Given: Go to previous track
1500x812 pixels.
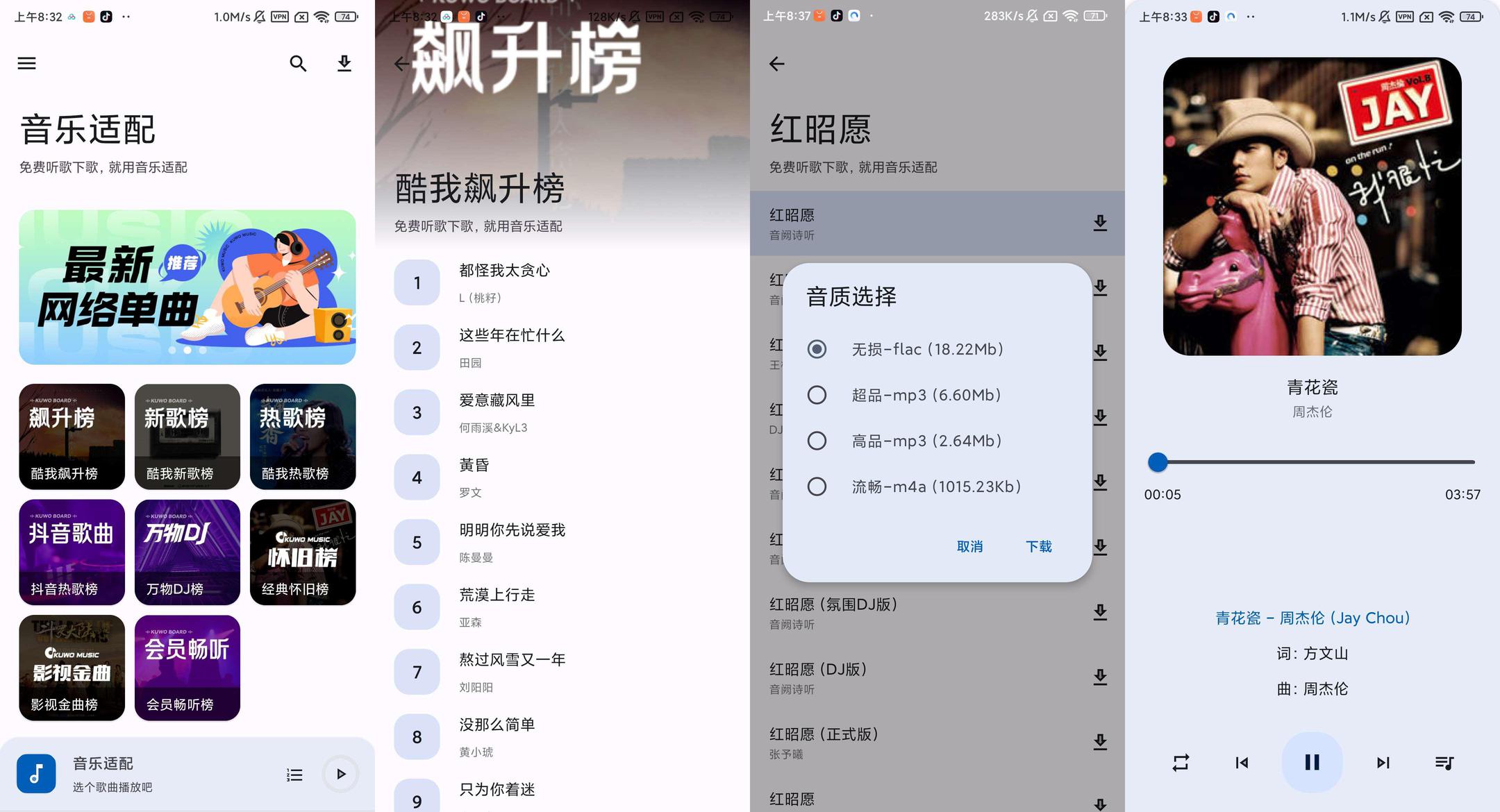Looking at the screenshot, I should (x=1242, y=763).
